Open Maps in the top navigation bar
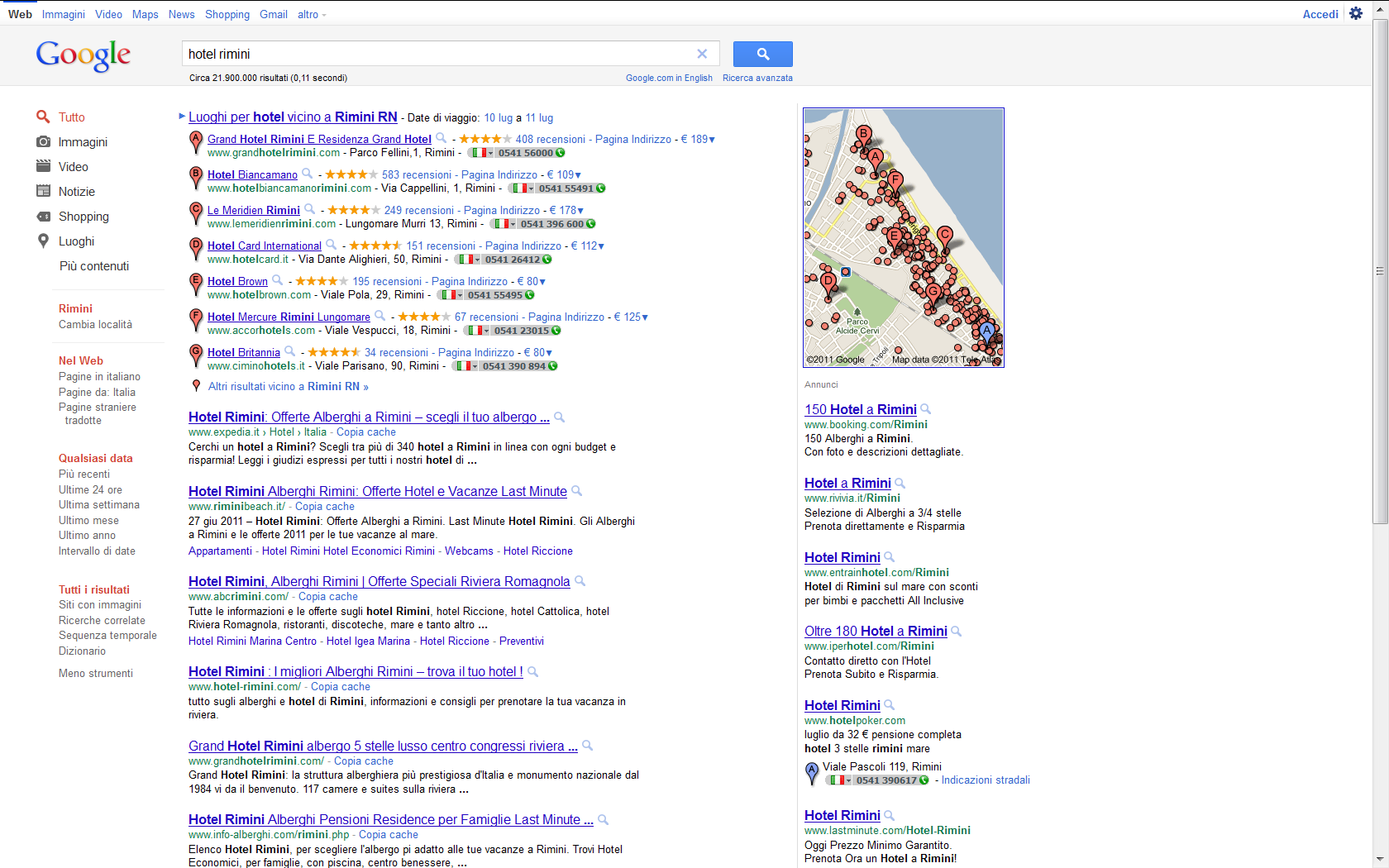This screenshot has height=868, width=1389. tap(145, 14)
